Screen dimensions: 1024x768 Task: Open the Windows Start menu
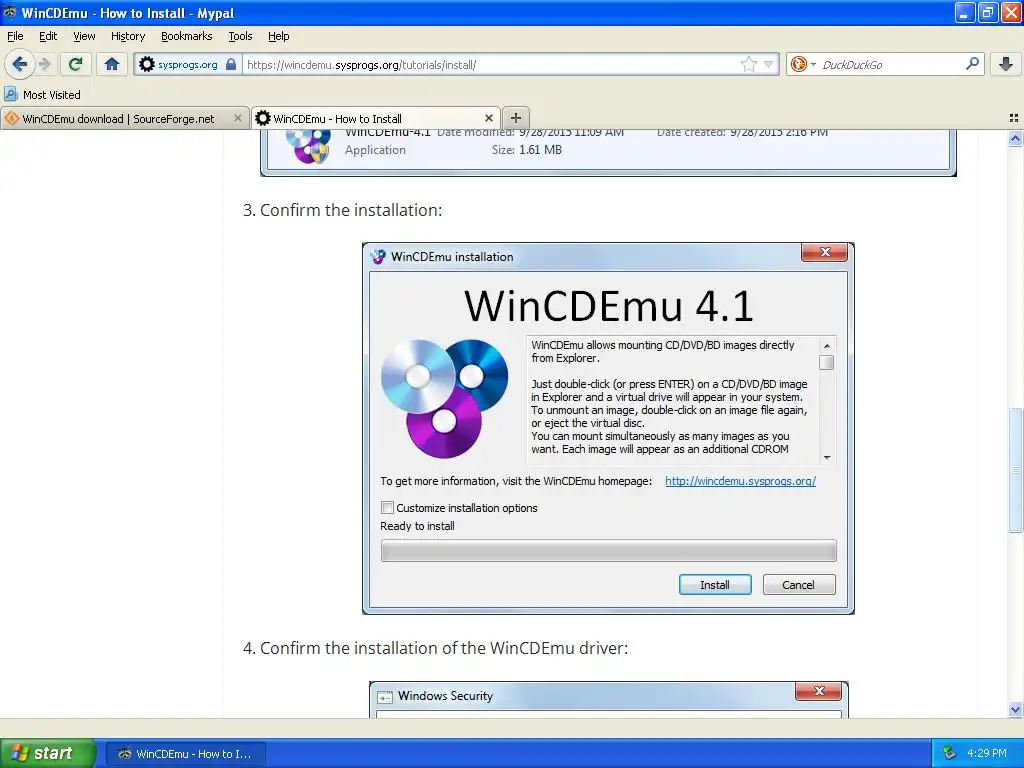coord(48,753)
